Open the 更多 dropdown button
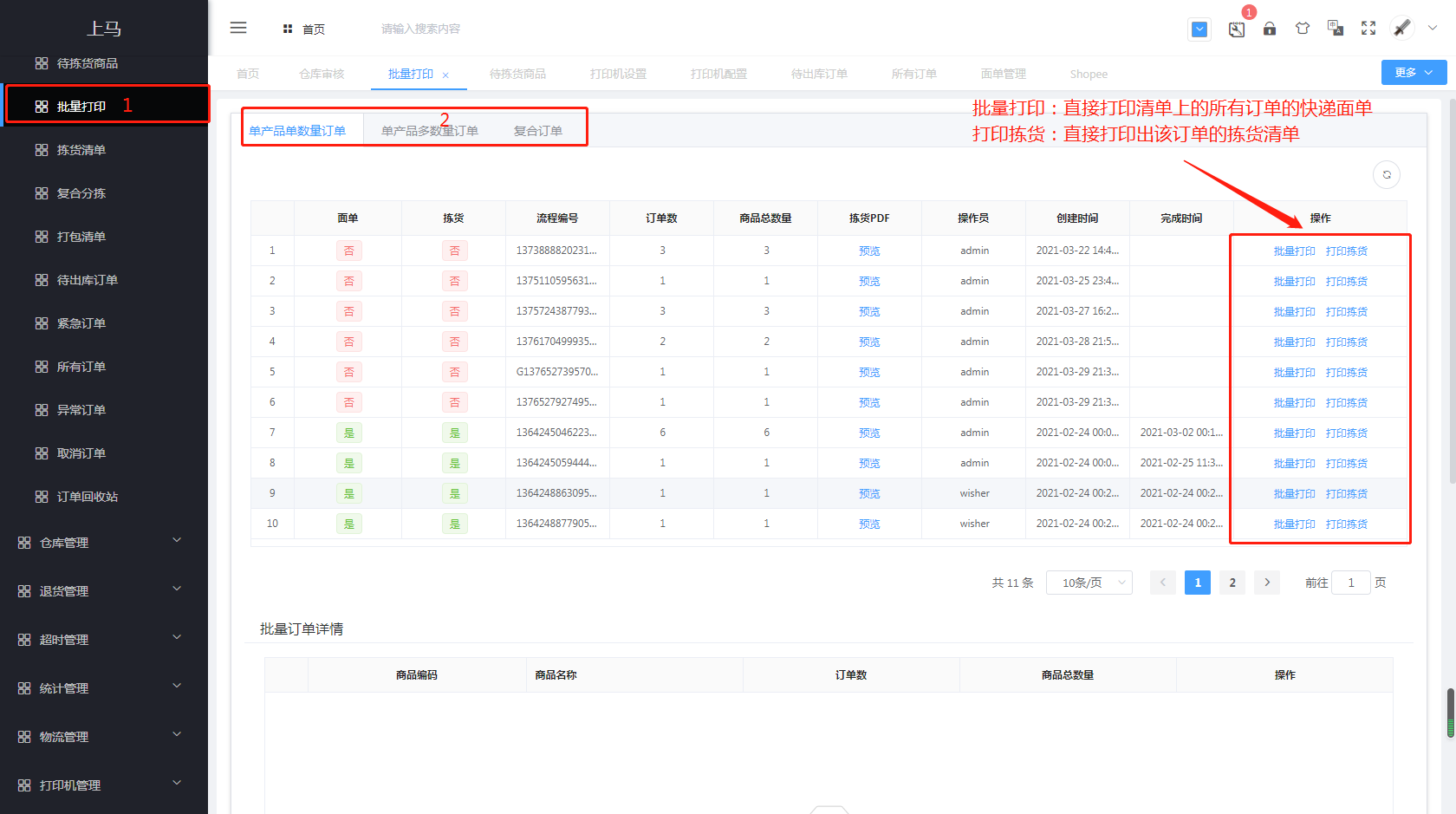Viewport: 1456px width, 814px height. [x=1414, y=73]
